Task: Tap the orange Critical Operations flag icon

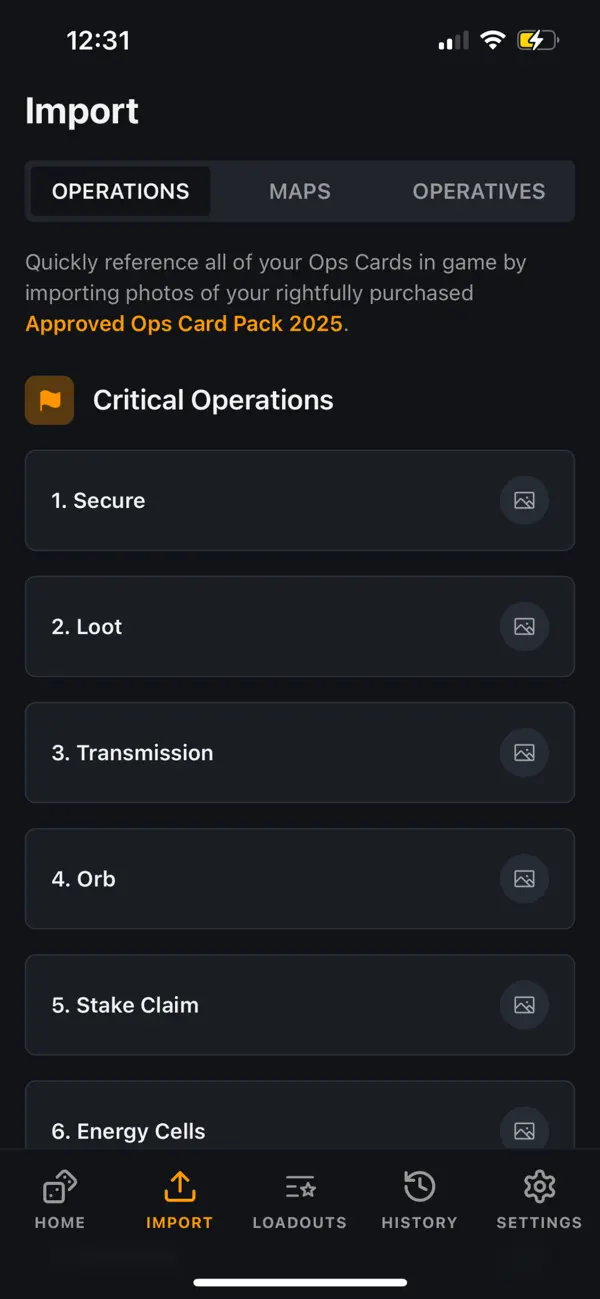Action: tap(49, 400)
